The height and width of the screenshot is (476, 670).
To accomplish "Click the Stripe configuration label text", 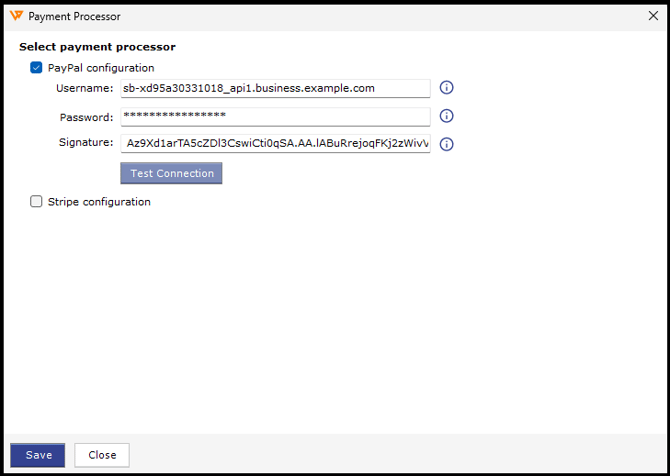I will point(99,202).
